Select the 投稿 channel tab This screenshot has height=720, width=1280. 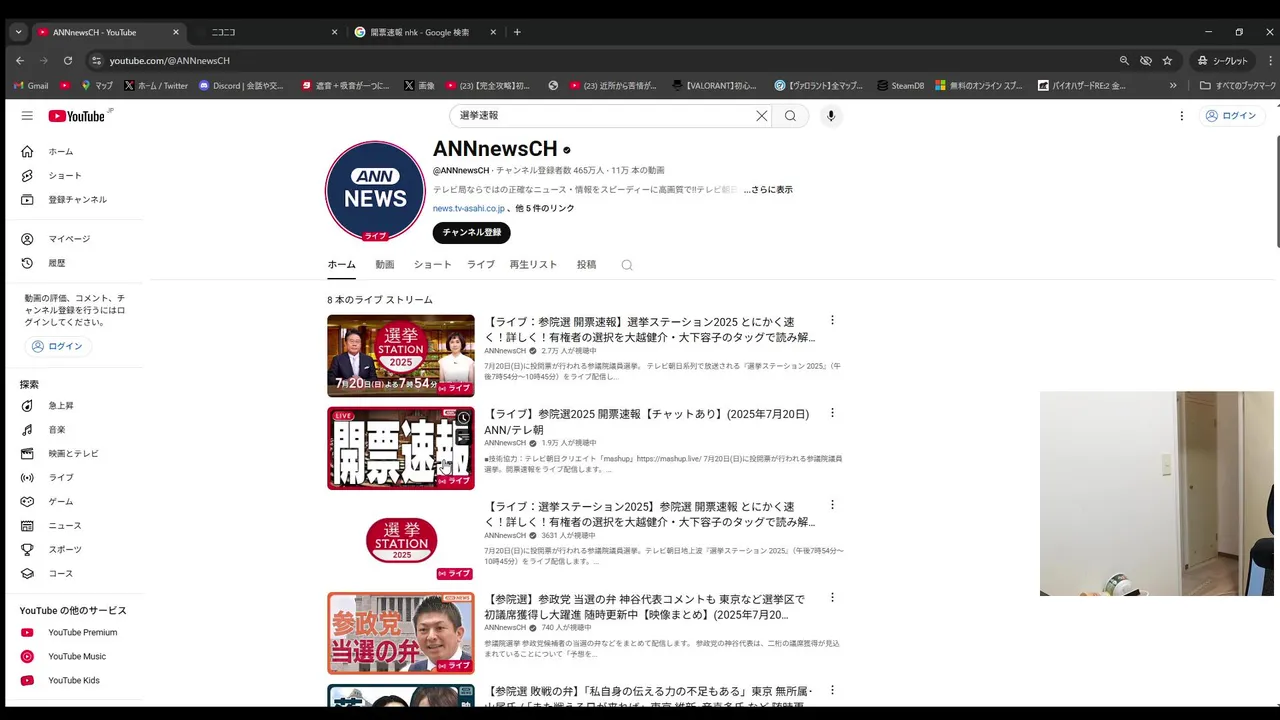(x=586, y=265)
